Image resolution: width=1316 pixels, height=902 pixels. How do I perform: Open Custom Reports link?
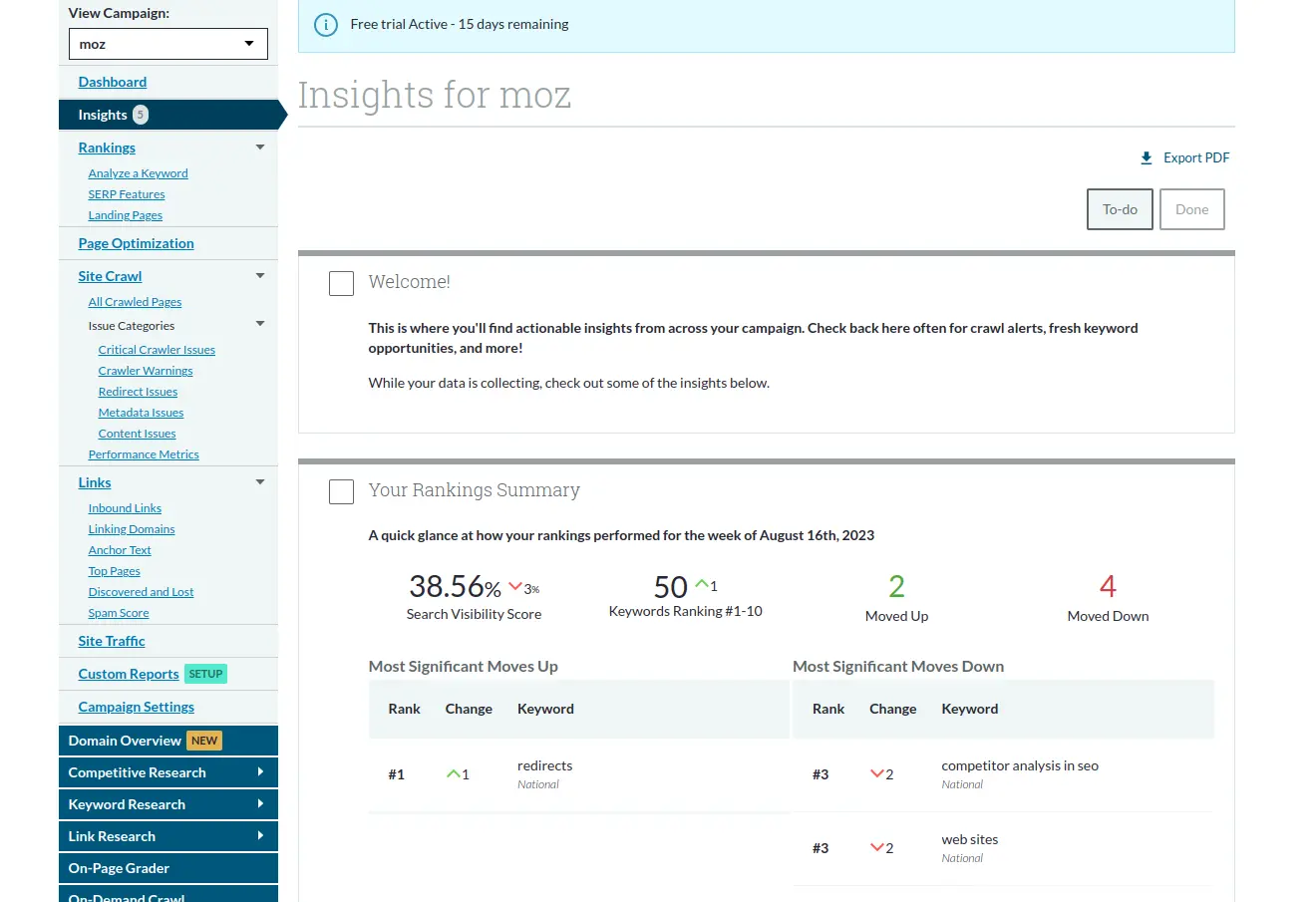coord(129,674)
